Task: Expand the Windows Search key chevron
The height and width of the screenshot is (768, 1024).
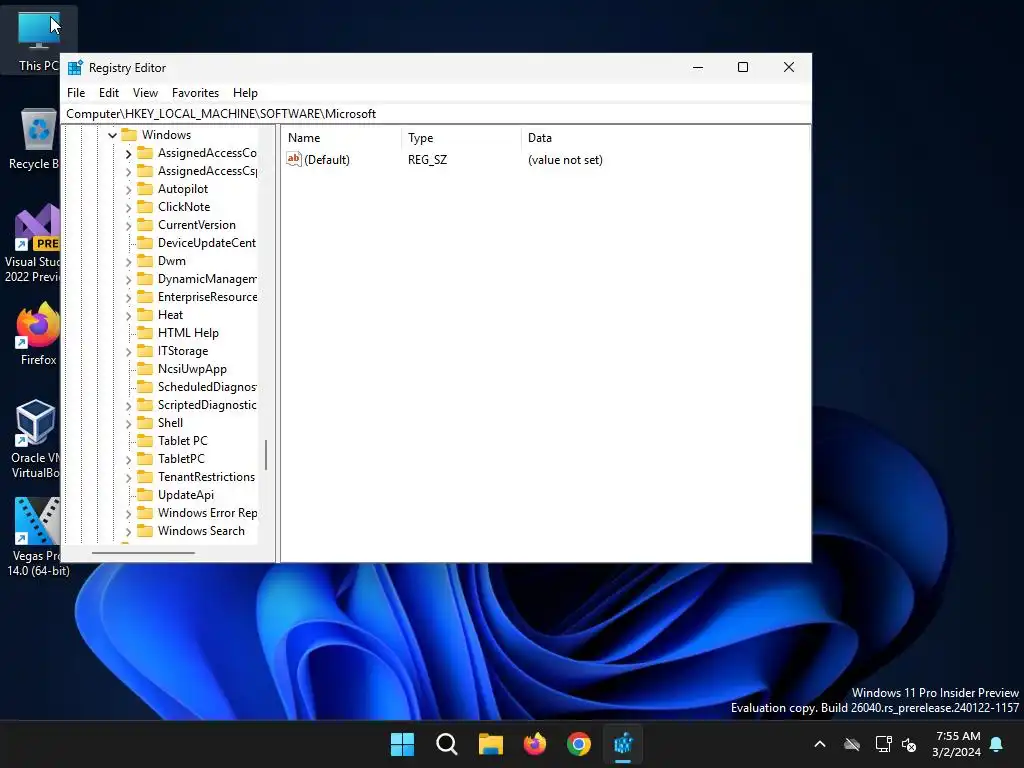Action: pyautogui.click(x=128, y=532)
